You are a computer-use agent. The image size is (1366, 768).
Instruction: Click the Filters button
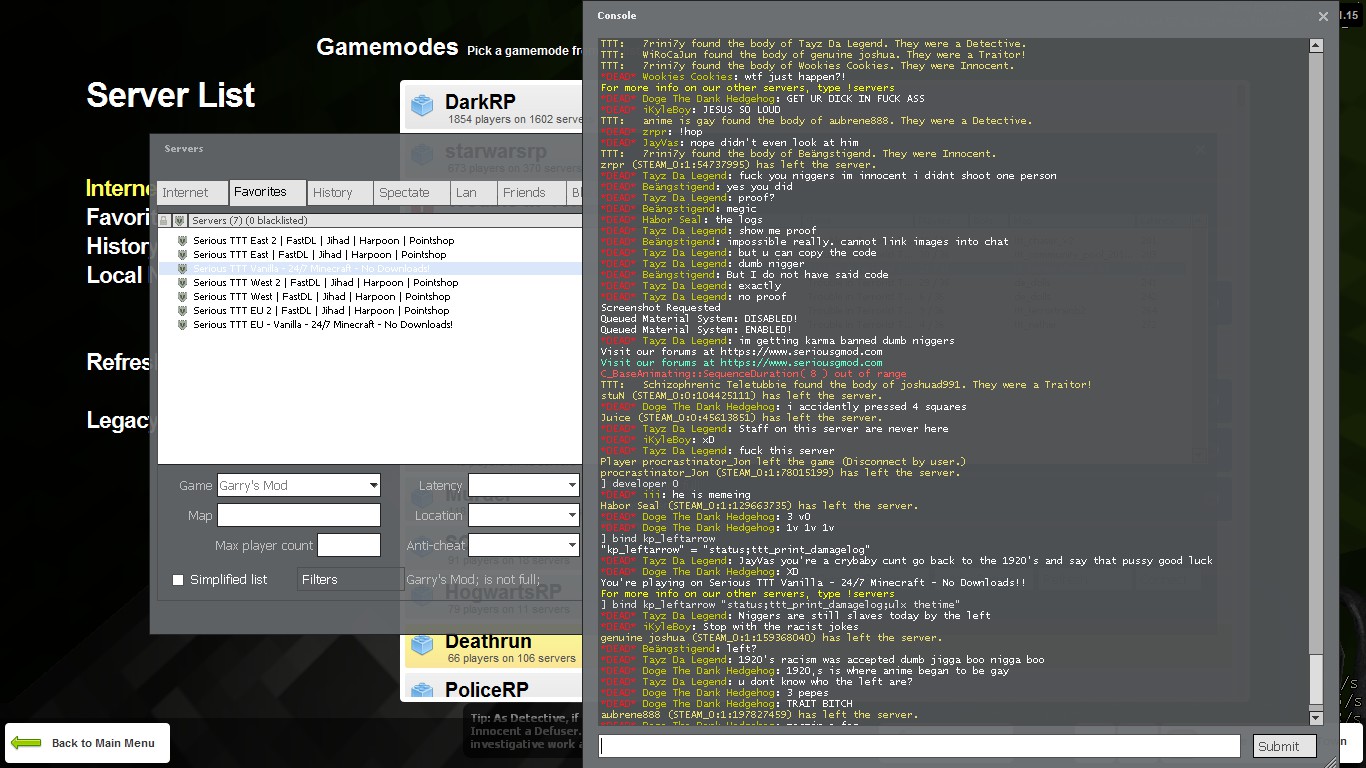pos(349,580)
